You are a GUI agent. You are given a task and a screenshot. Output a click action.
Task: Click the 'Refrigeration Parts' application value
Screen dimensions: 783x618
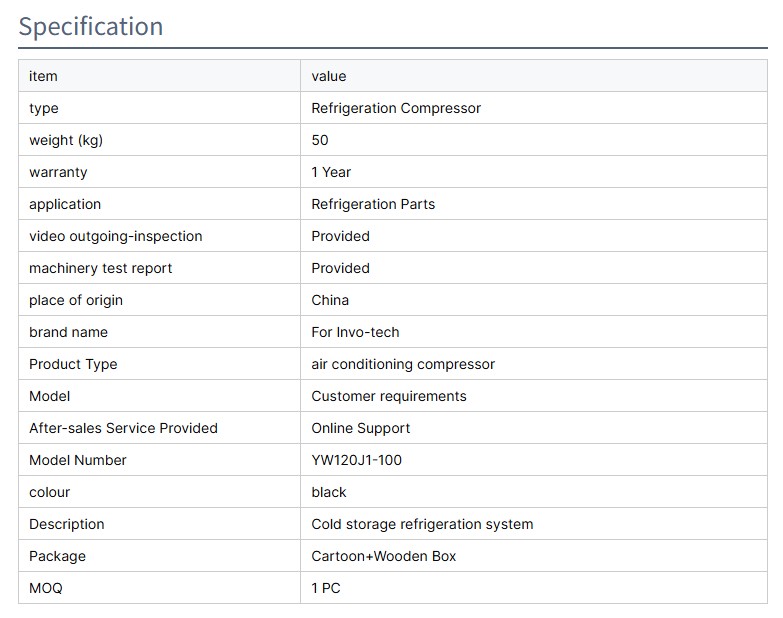[373, 204]
